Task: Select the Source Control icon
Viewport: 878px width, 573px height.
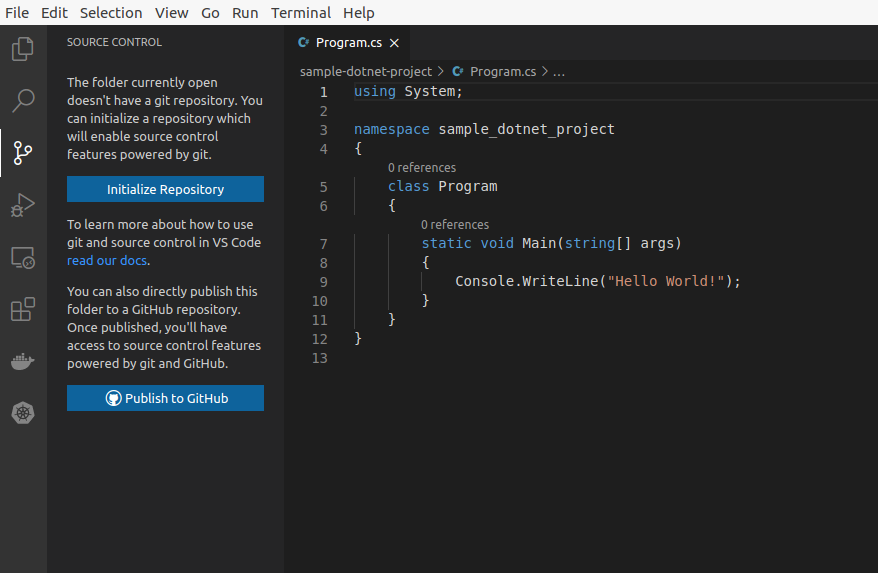Action: tap(22, 153)
